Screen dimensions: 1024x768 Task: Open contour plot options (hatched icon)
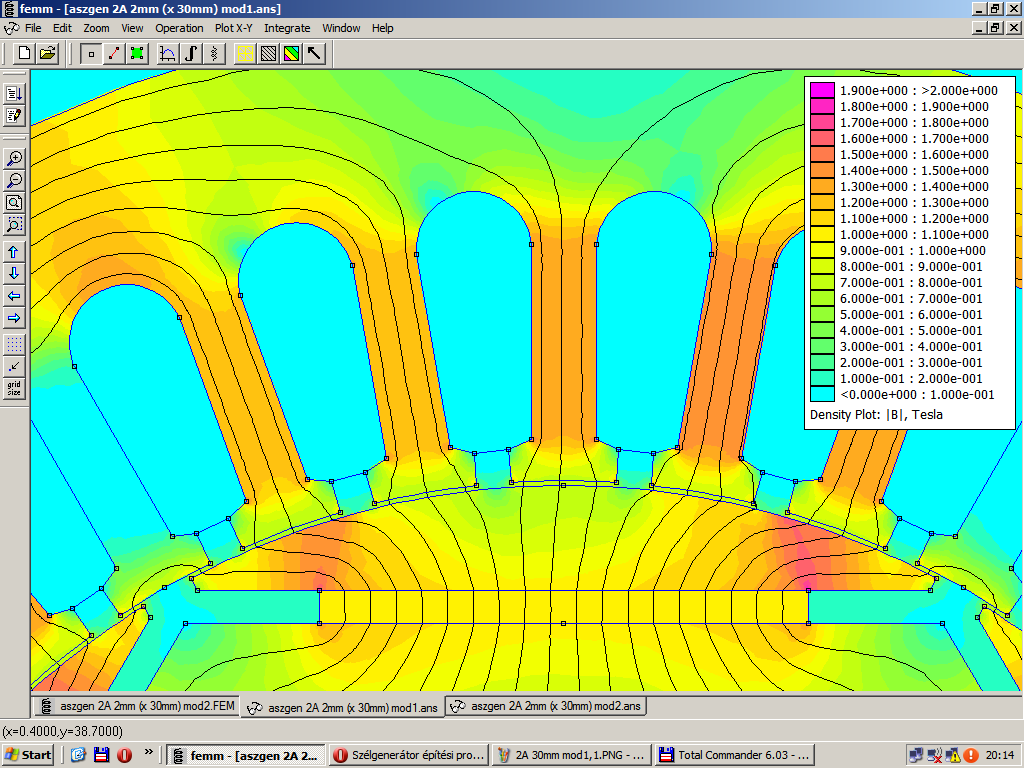click(268, 54)
